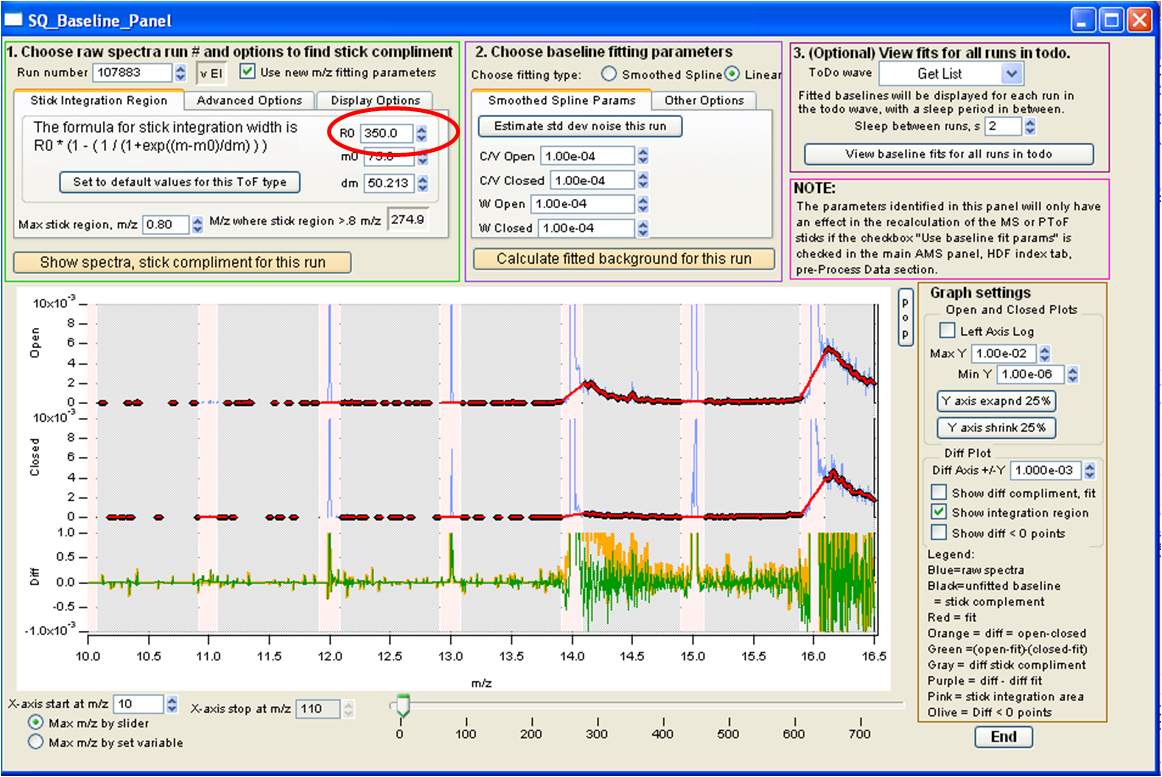Choose Max m/z by set variable
The image size is (1162, 777).
pyautogui.click(x=36, y=742)
